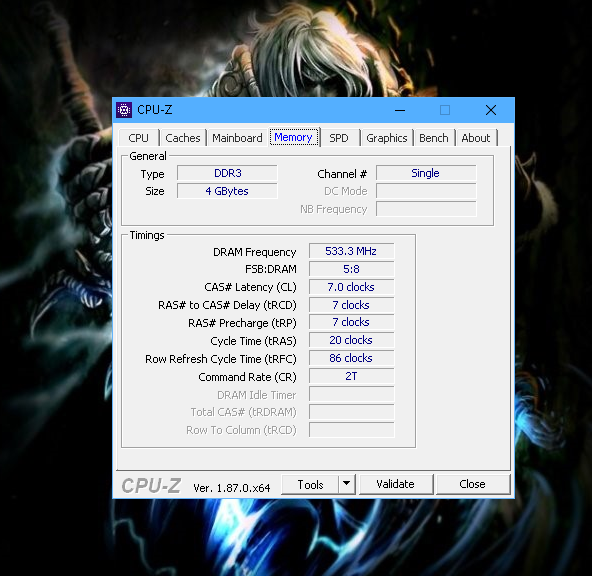Minimize the CPU-Z window
Viewport: 592px width, 576px height.
(x=400, y=110)
